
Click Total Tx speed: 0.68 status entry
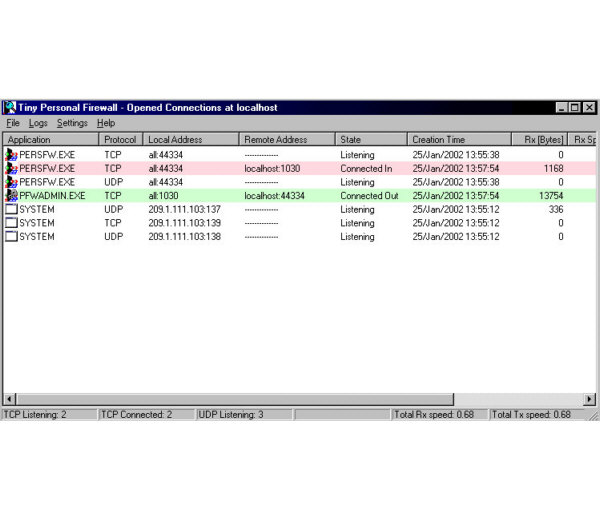tap(537, 414)
